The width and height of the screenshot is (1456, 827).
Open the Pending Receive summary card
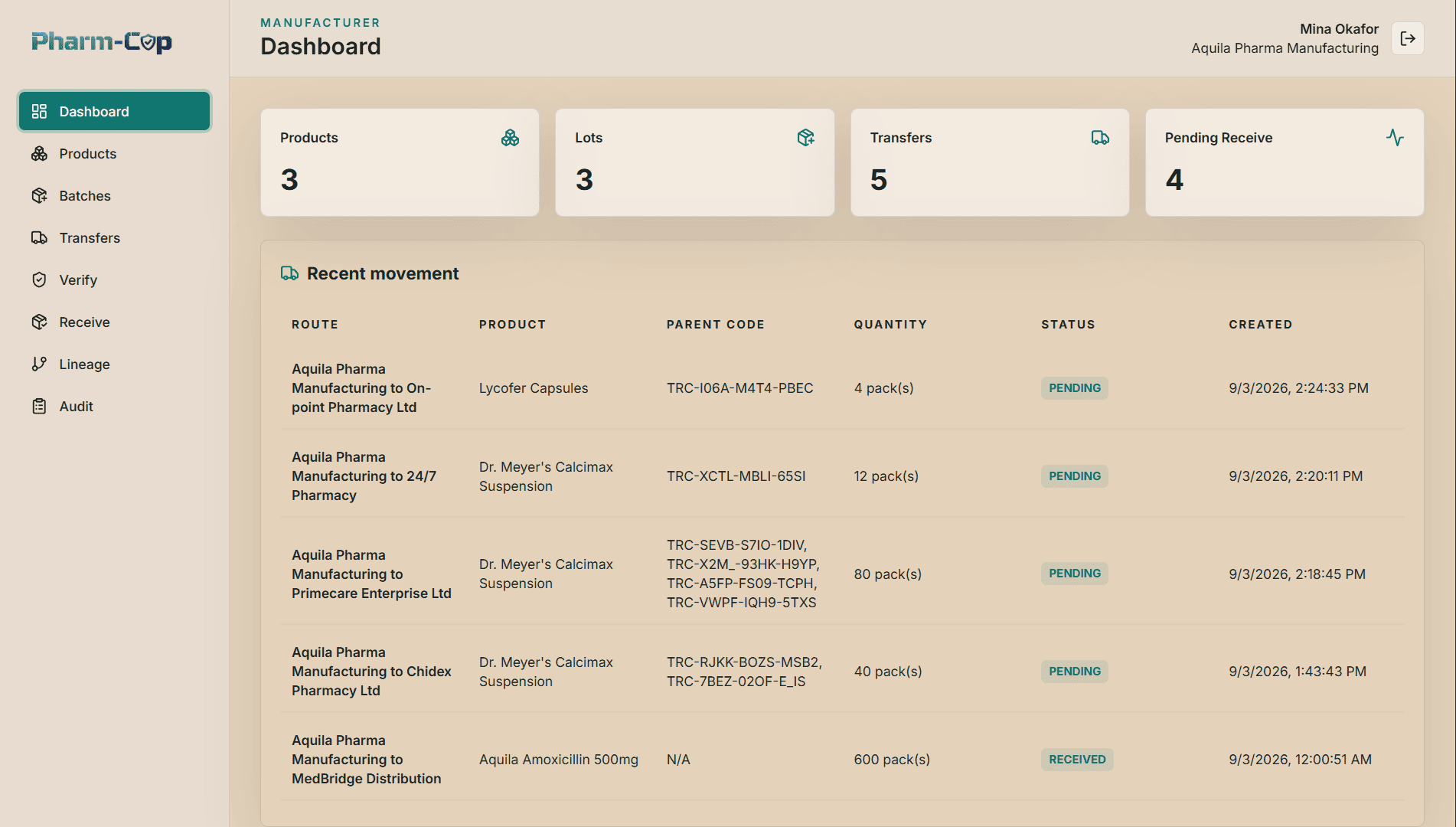[x=1285, y=162]
